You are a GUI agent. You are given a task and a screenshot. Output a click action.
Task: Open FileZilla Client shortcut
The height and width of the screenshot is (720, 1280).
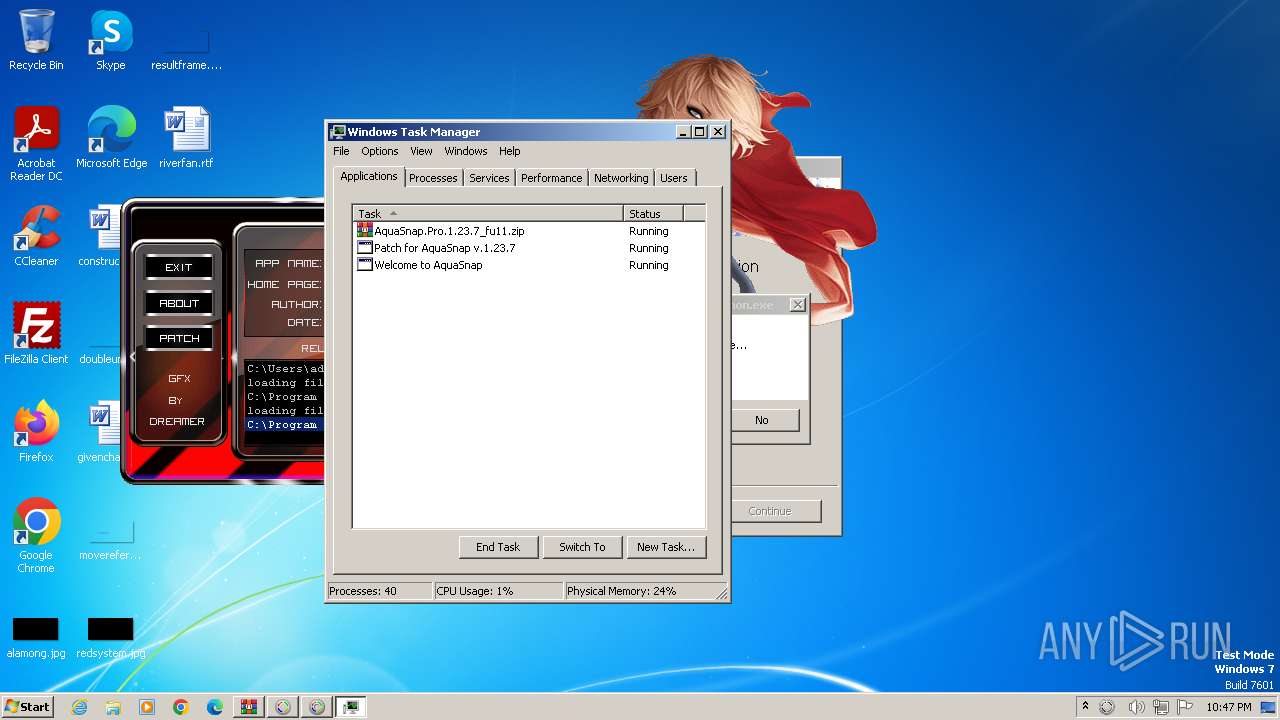point(36,334)
